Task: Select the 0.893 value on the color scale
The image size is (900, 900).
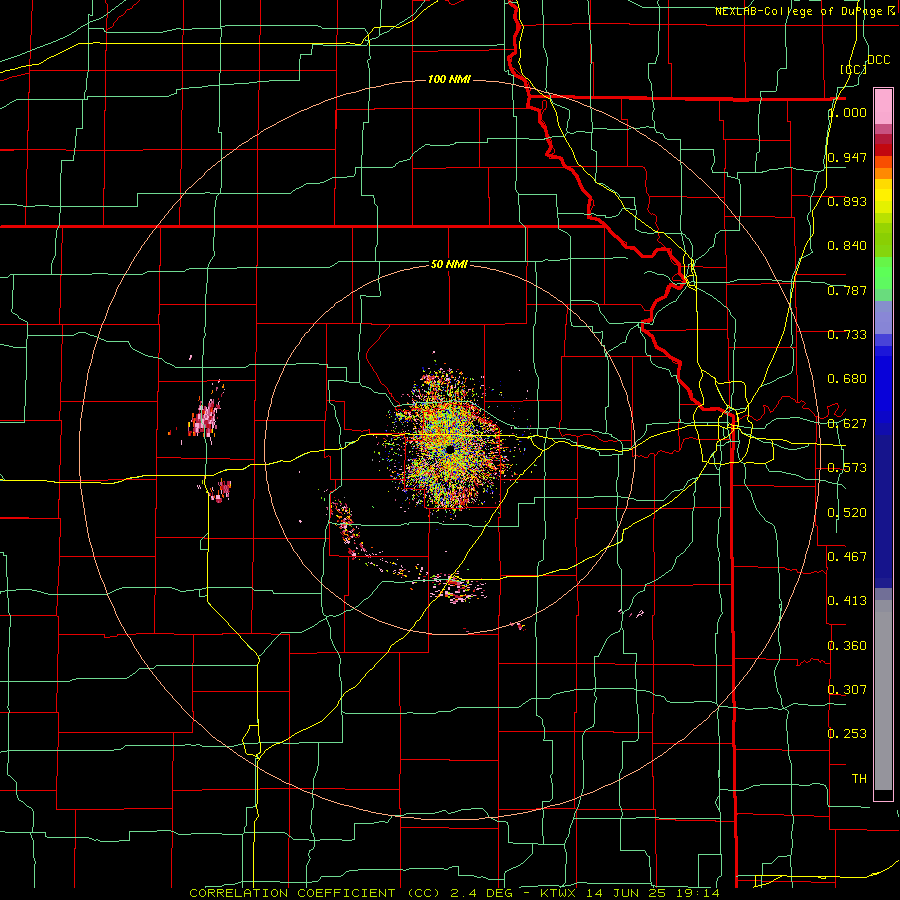Action: coord(847,201)
